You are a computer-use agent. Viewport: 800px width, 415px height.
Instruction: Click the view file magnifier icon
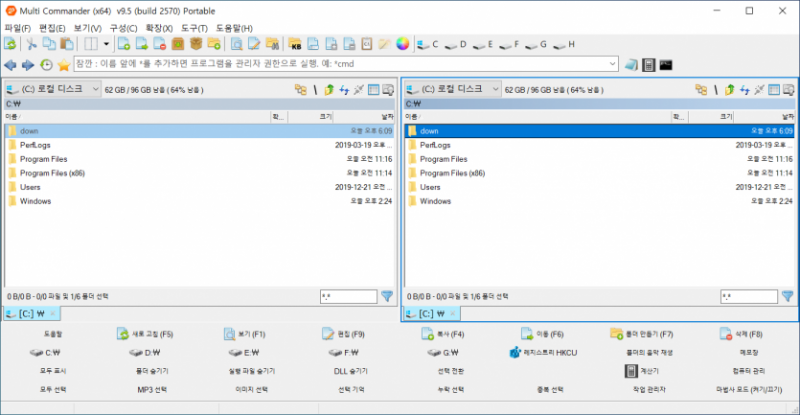pos(236,44)
